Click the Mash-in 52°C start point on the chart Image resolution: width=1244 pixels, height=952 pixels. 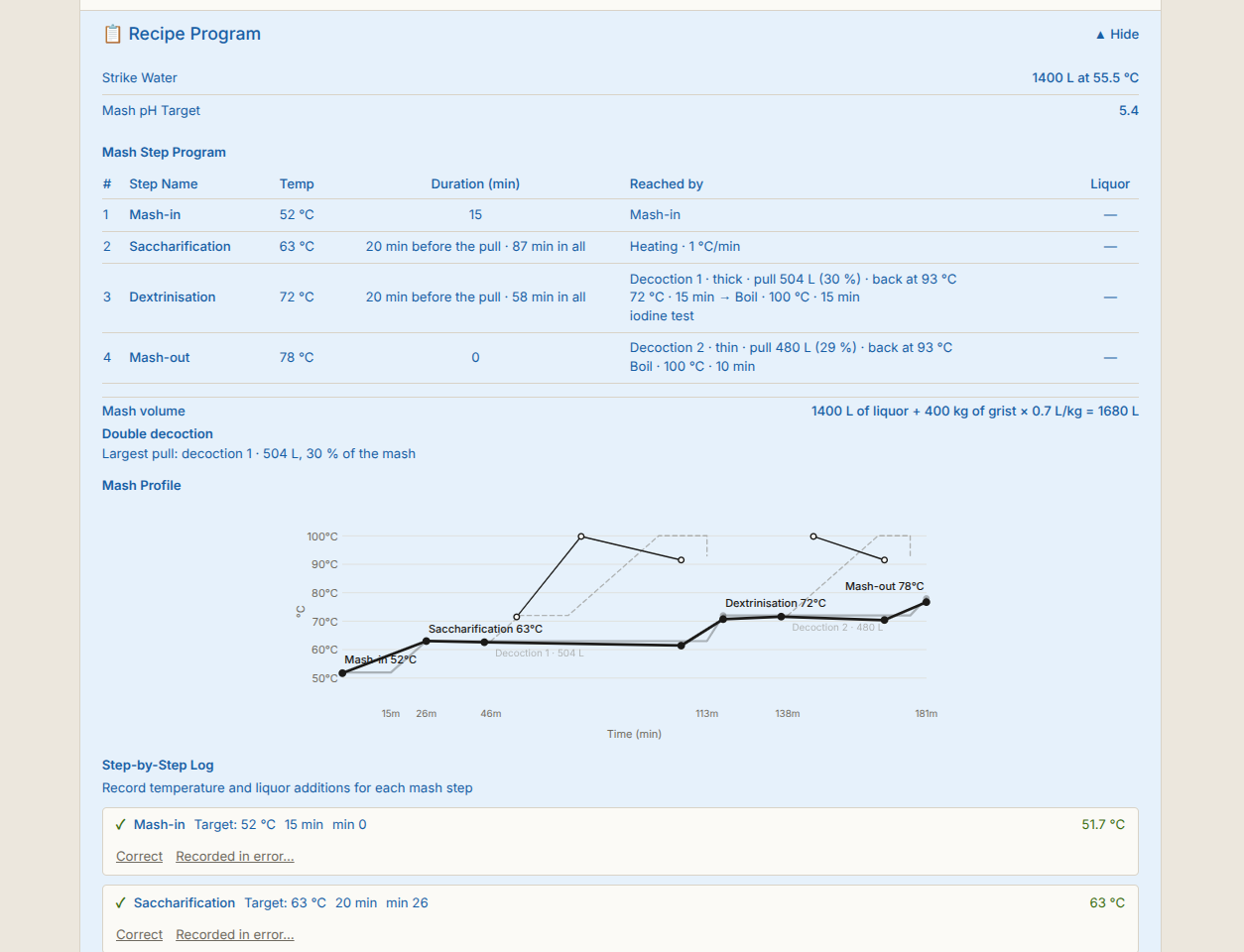coord(343,673)
